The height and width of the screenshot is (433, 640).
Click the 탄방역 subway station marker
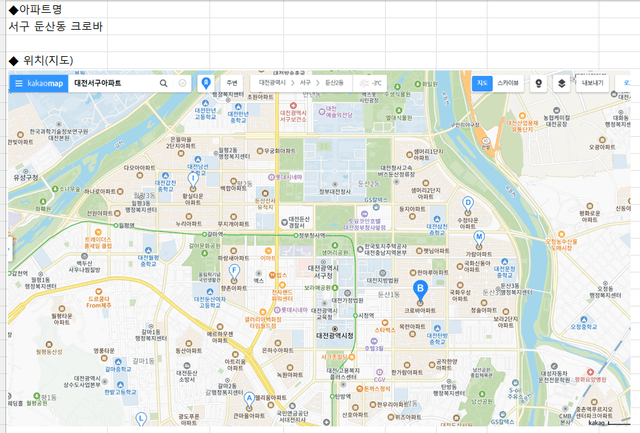pos(332,396)
